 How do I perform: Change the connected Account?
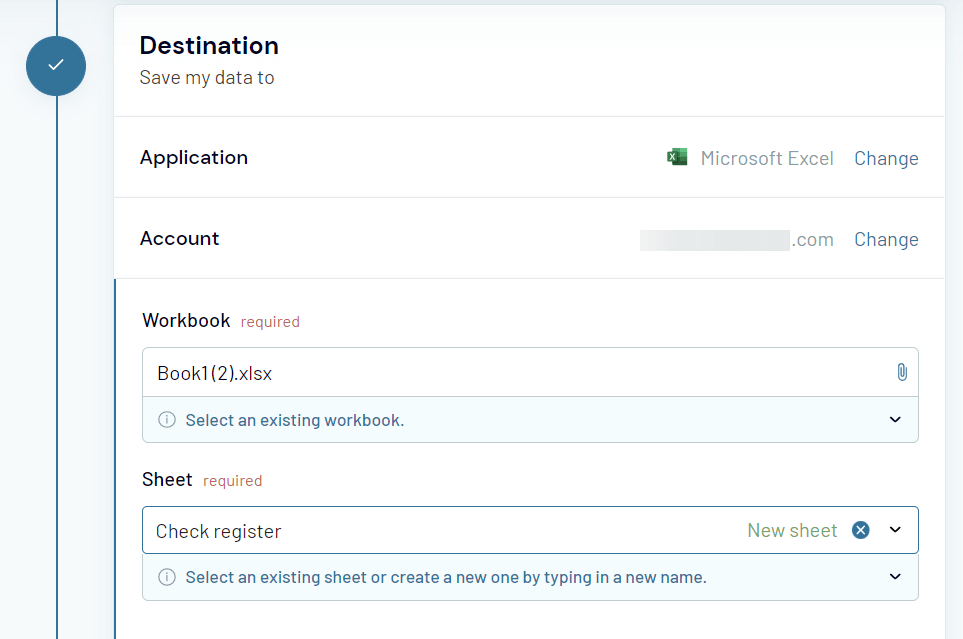pos(885,239)
